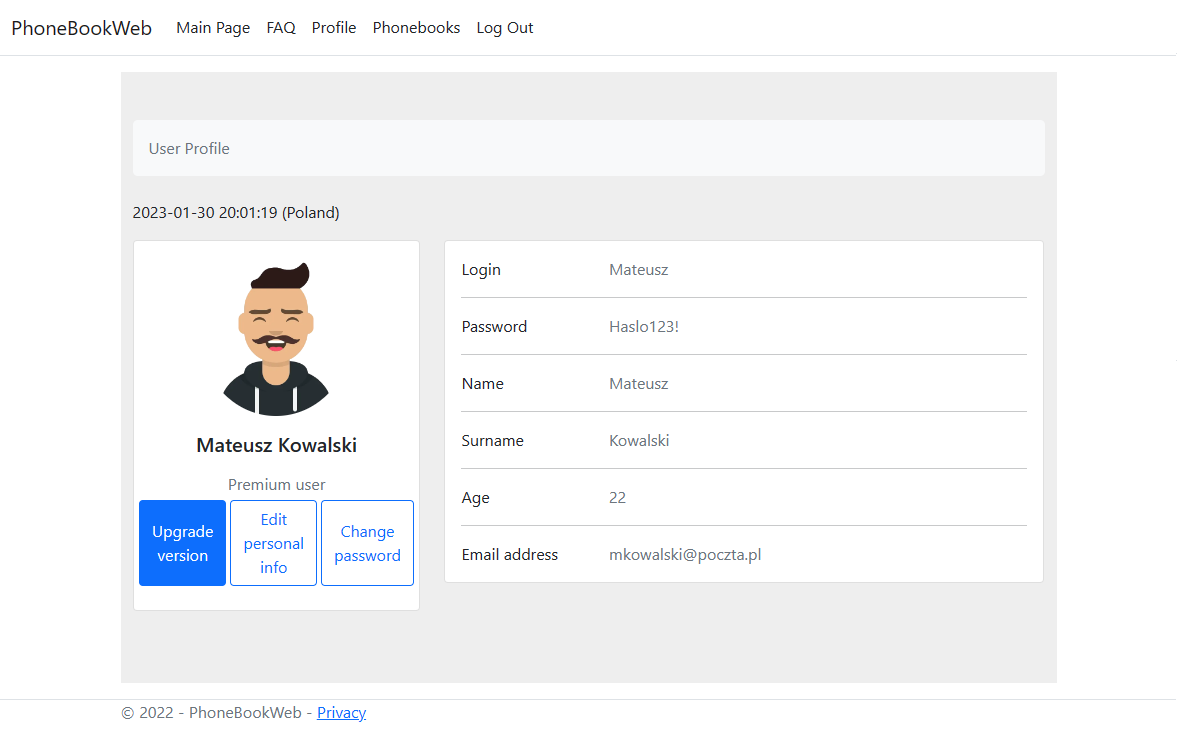The image size is (1177, 731).
Task: Open Edit personal info
Action: click(x=273, y=542)
